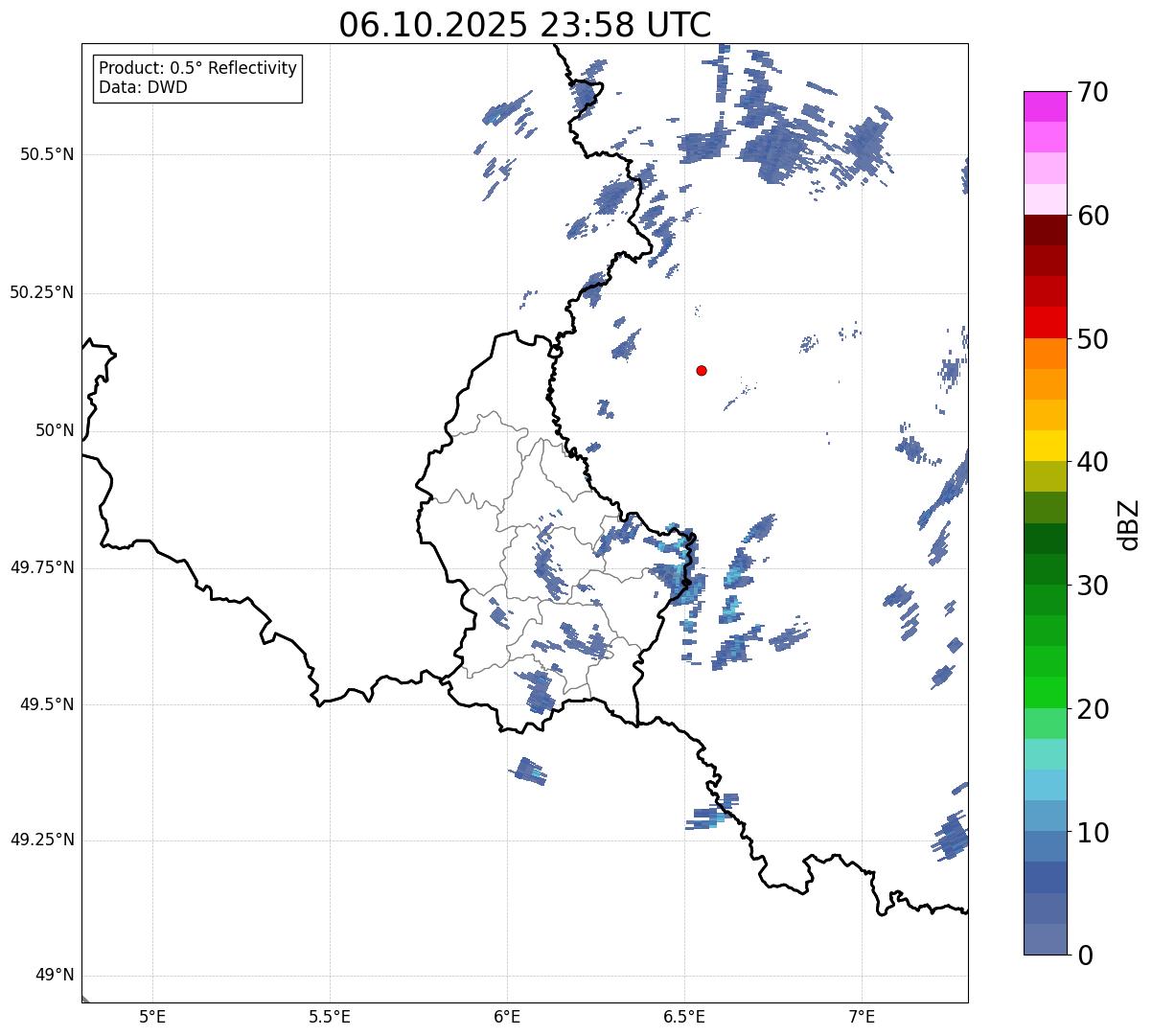Click the radar echo south of Luxembourg near 49.4°N
Image resolution: width=1152 pixels, height=1036 pixels.
pyautogui.click(x=528, y=771)
